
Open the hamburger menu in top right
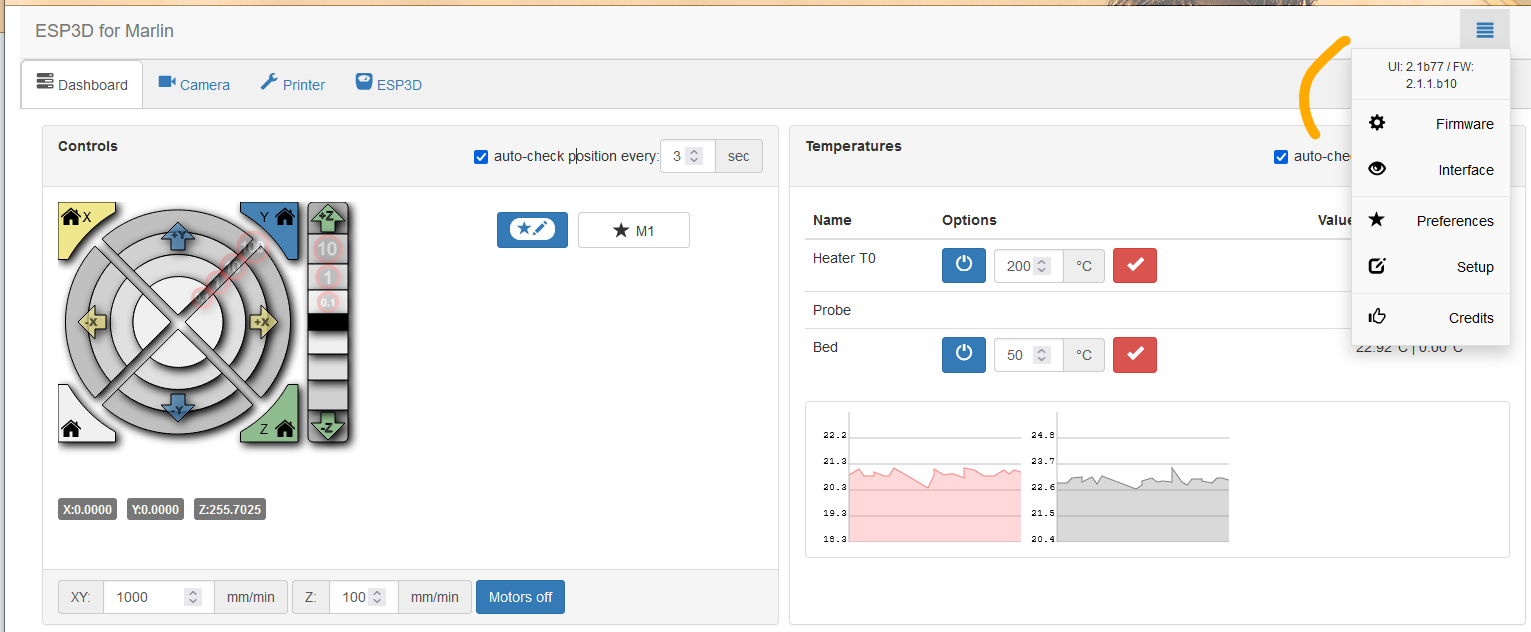coord(1484,31)
